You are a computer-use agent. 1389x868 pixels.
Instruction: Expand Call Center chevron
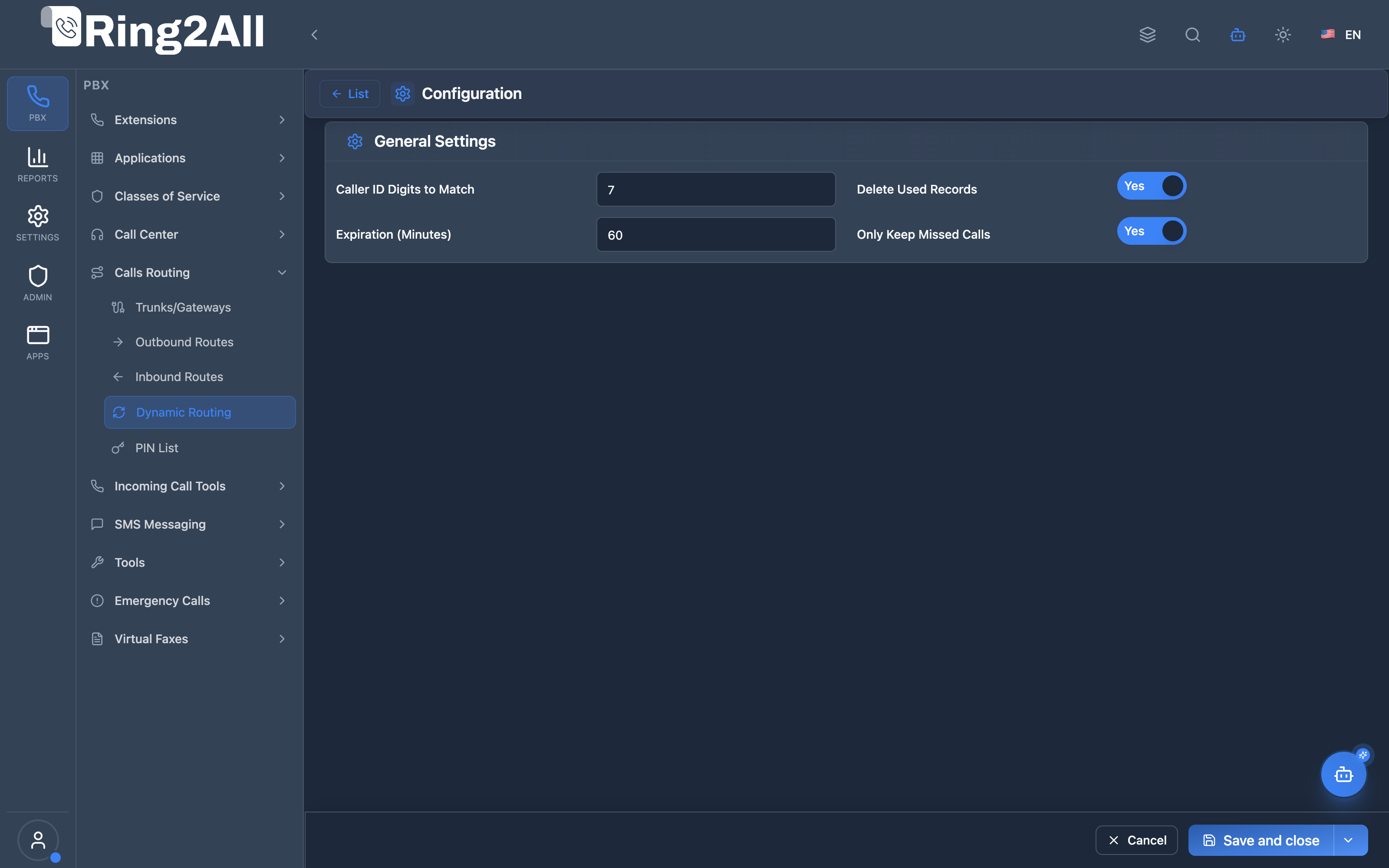tap(282, 234)
